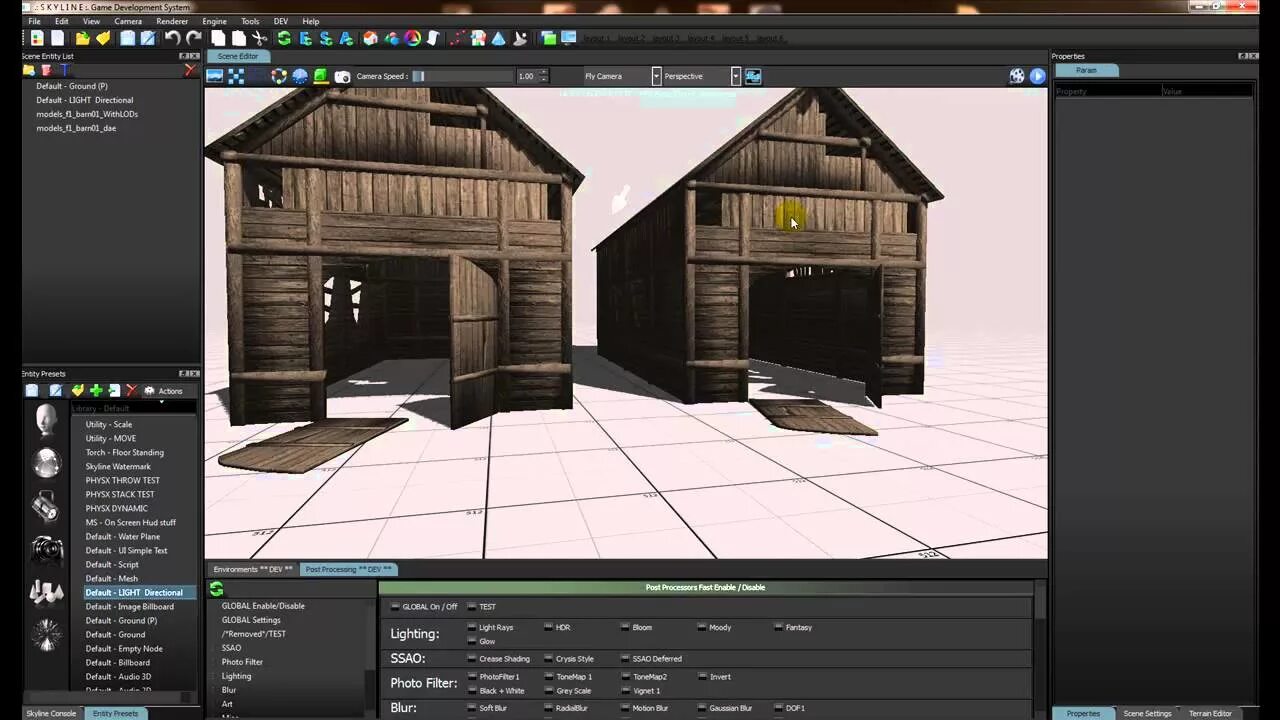Select Torch - Floor Standing preset

[125, 452]
